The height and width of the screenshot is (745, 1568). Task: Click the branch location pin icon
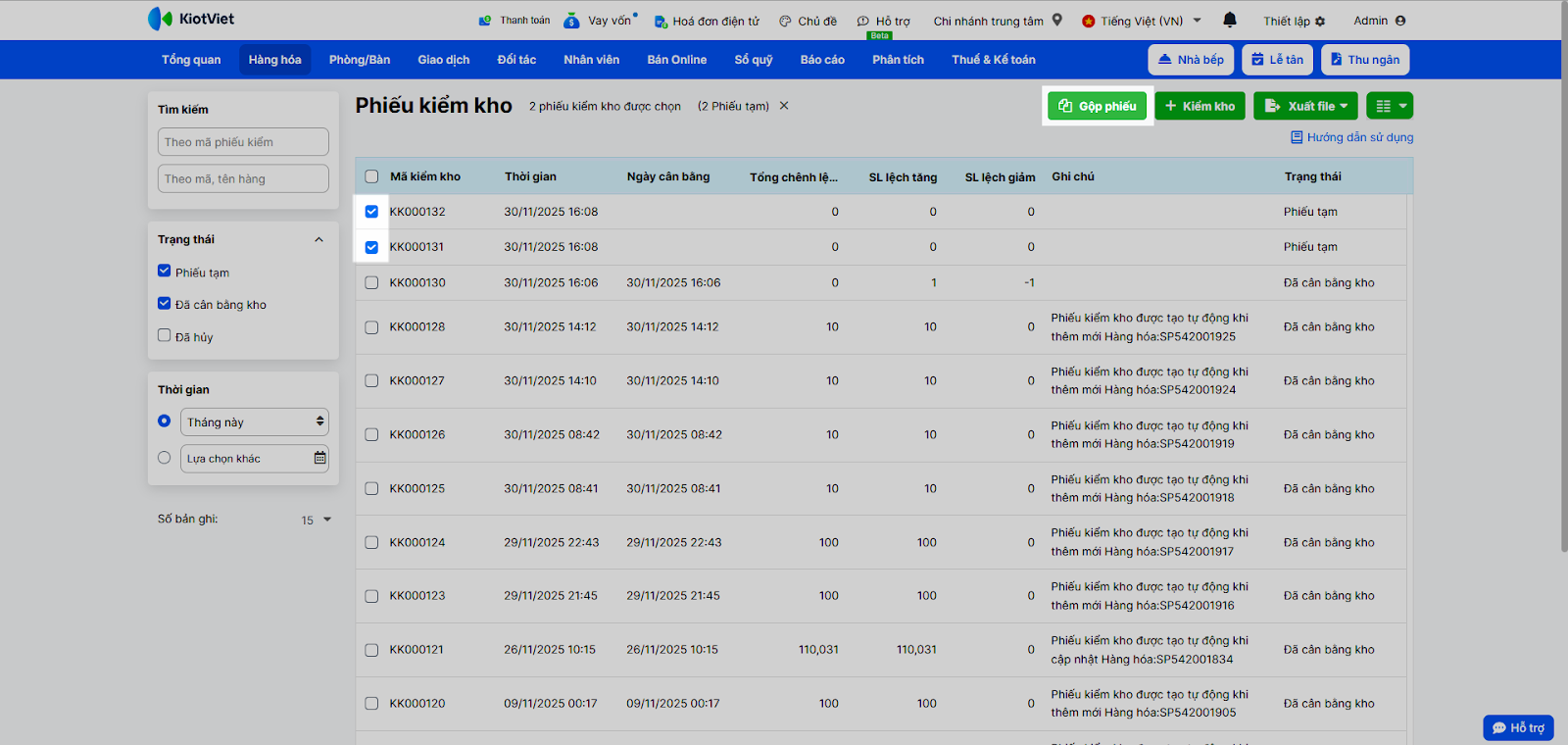[1057, 20]
